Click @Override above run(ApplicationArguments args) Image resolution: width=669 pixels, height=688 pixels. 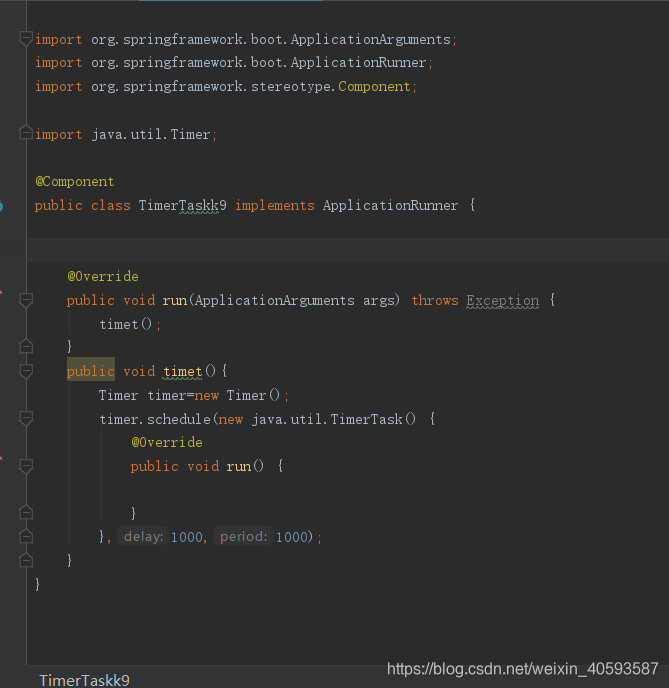[103, 276]
